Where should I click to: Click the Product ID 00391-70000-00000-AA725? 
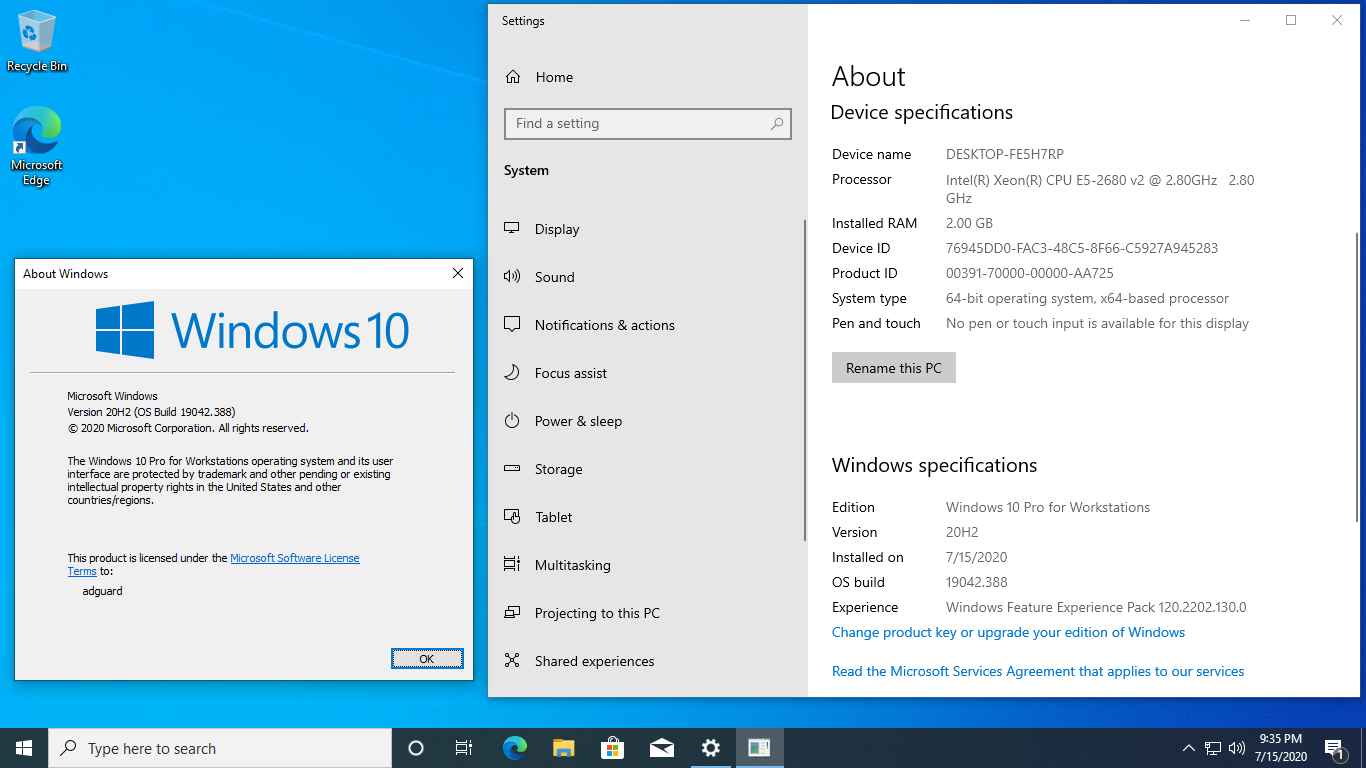pos(1030,273)
